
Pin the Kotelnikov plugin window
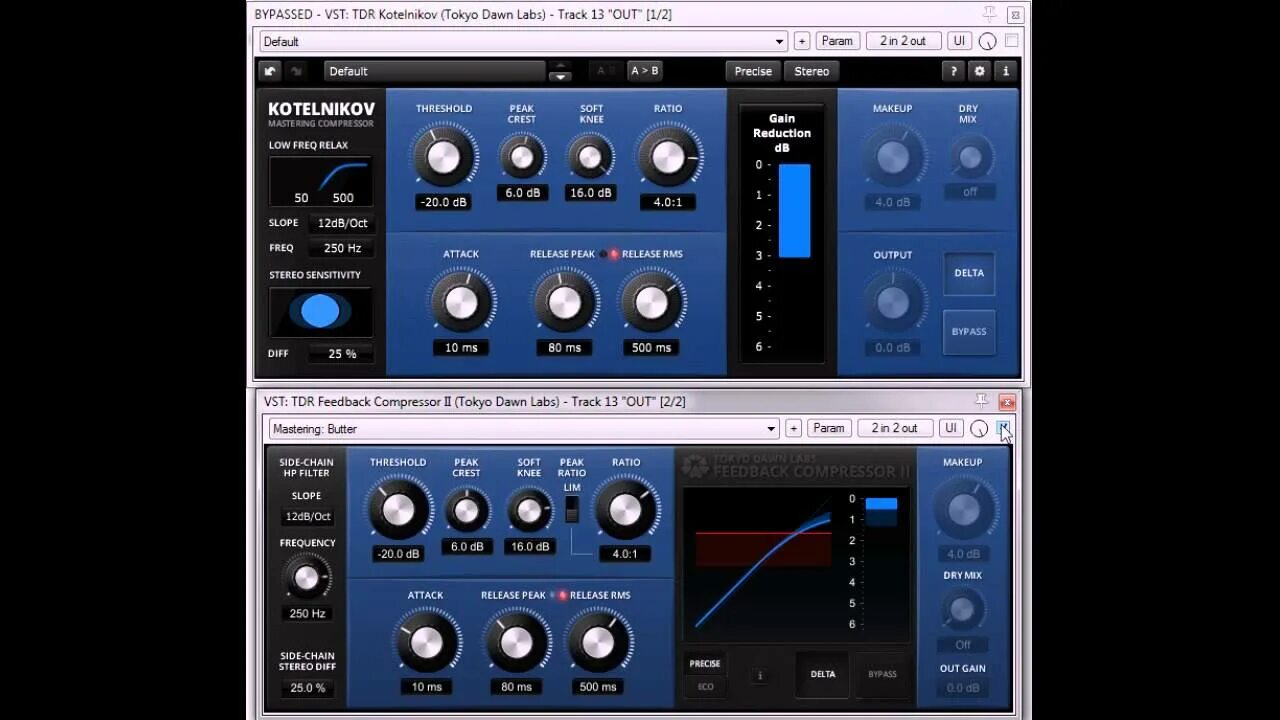click(x=989, y=14)
